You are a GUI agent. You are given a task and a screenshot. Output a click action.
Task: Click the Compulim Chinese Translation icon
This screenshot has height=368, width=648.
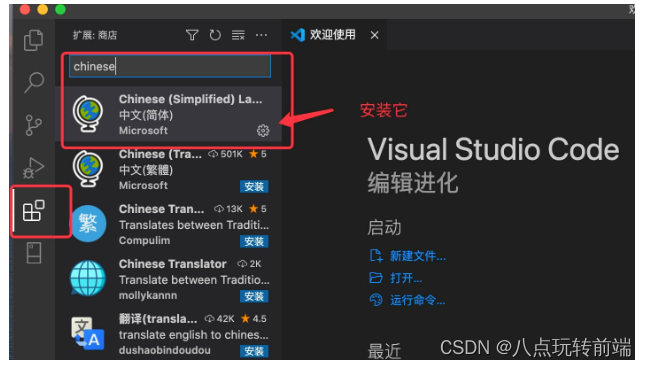[88, 224]
